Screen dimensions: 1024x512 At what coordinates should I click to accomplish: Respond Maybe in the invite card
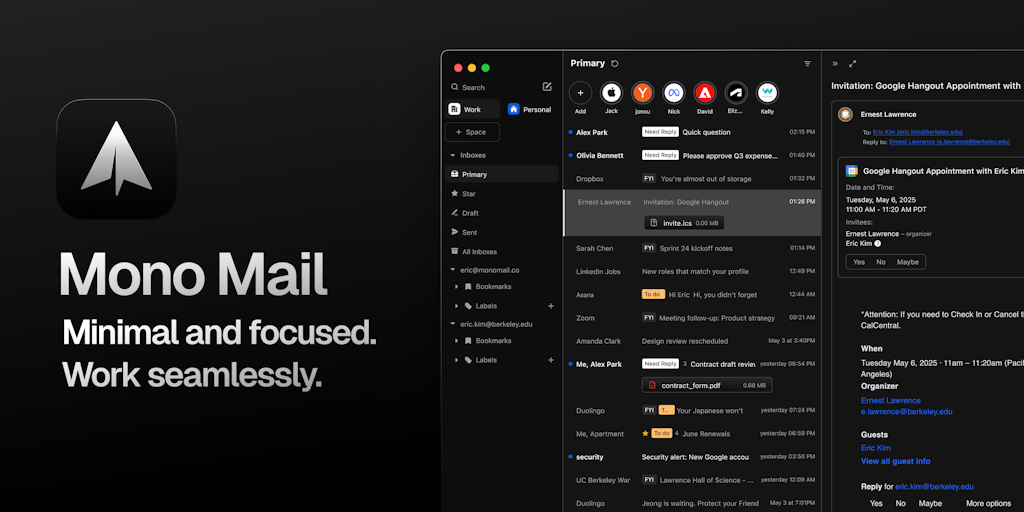[907, 262]
